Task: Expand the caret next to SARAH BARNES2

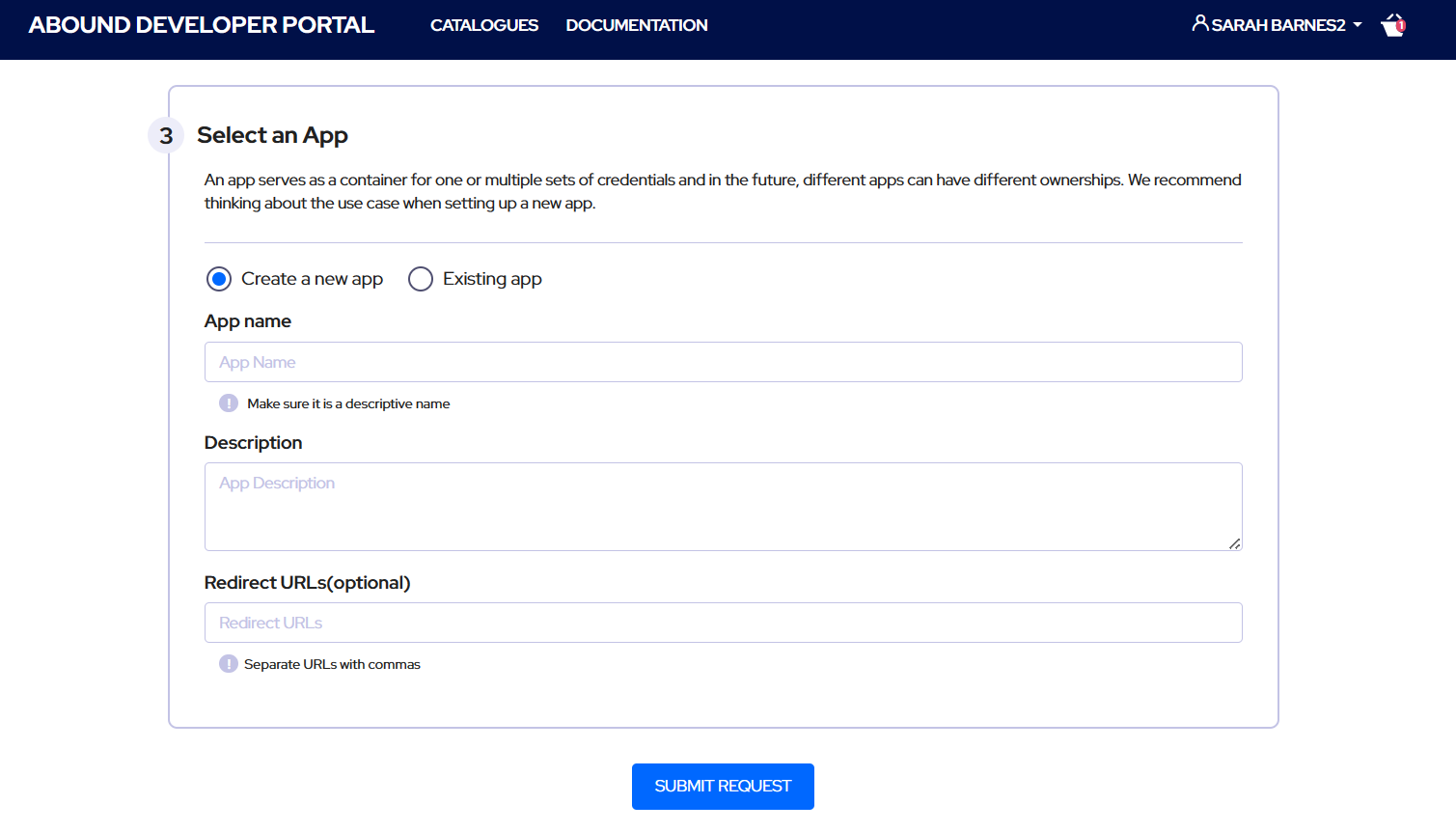Action: click(1358, 25)
